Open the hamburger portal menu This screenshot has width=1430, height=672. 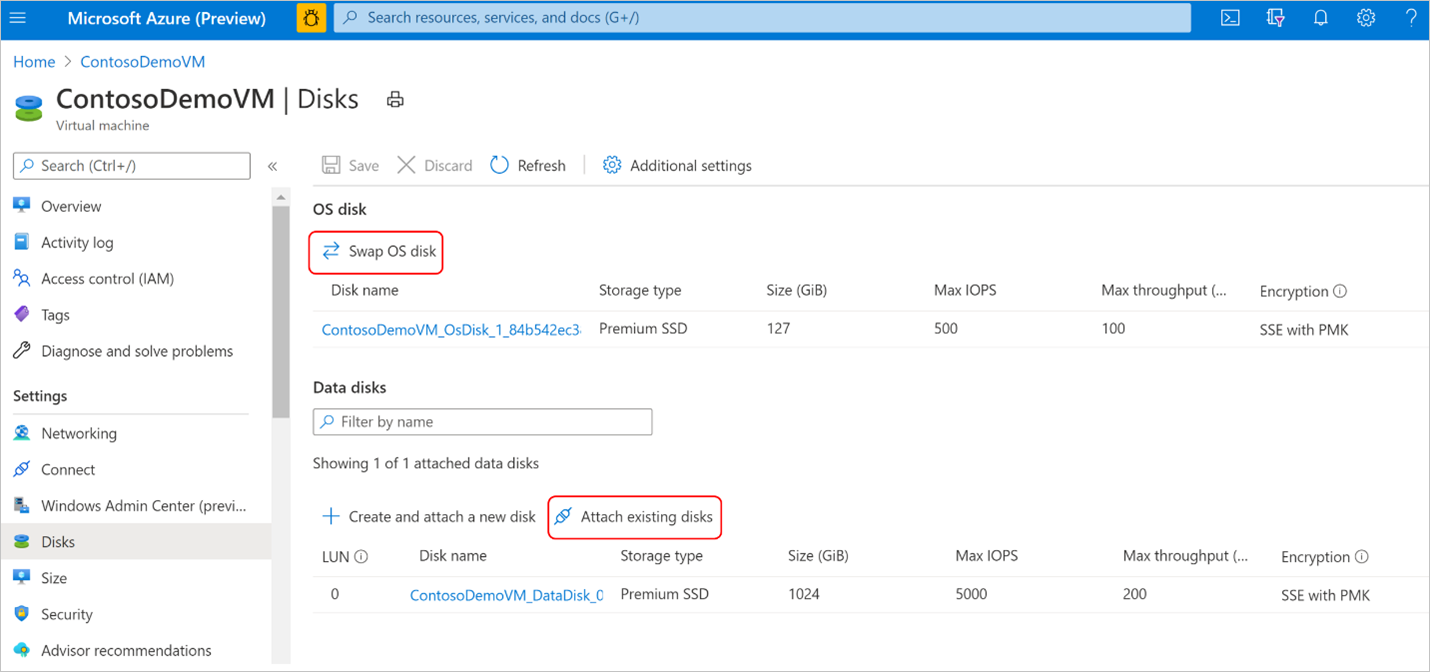17,18
